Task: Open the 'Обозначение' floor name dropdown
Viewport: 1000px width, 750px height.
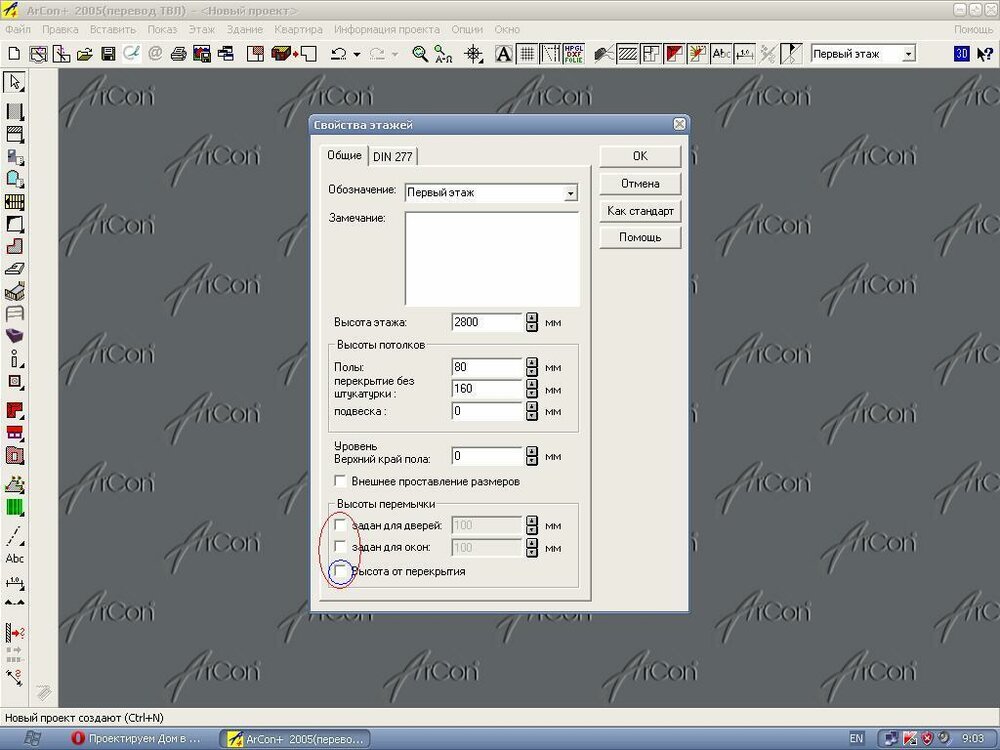Action: pos(571,193)
